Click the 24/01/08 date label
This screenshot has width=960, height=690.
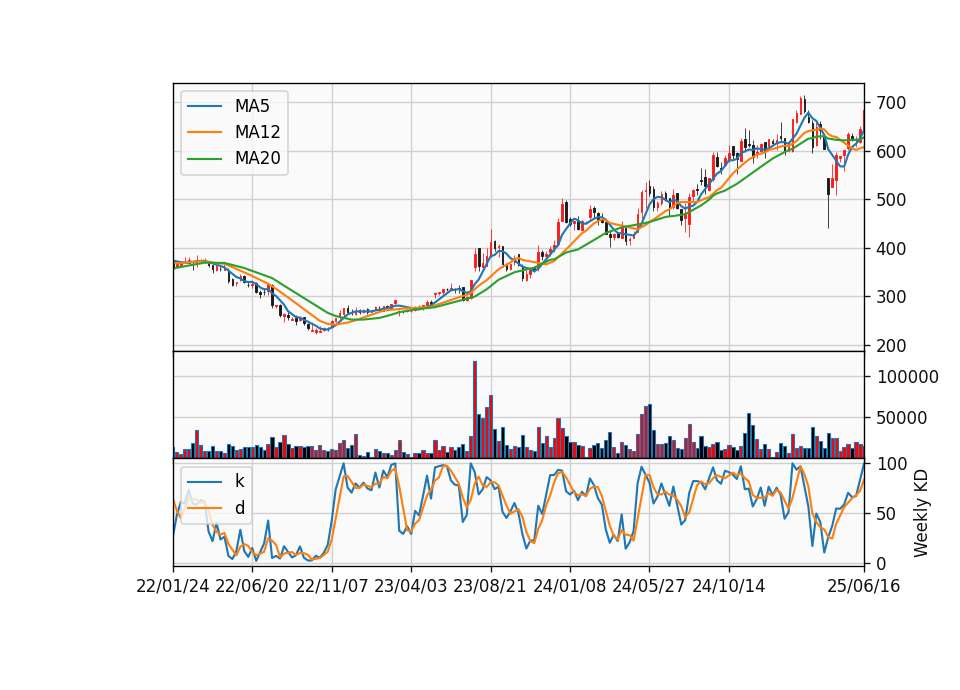coord(569,587)
